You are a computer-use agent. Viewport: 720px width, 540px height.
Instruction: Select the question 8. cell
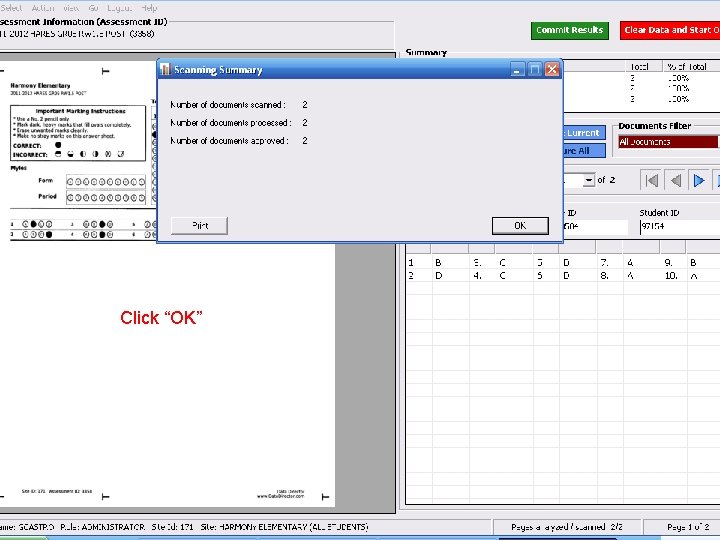[610, 276]
